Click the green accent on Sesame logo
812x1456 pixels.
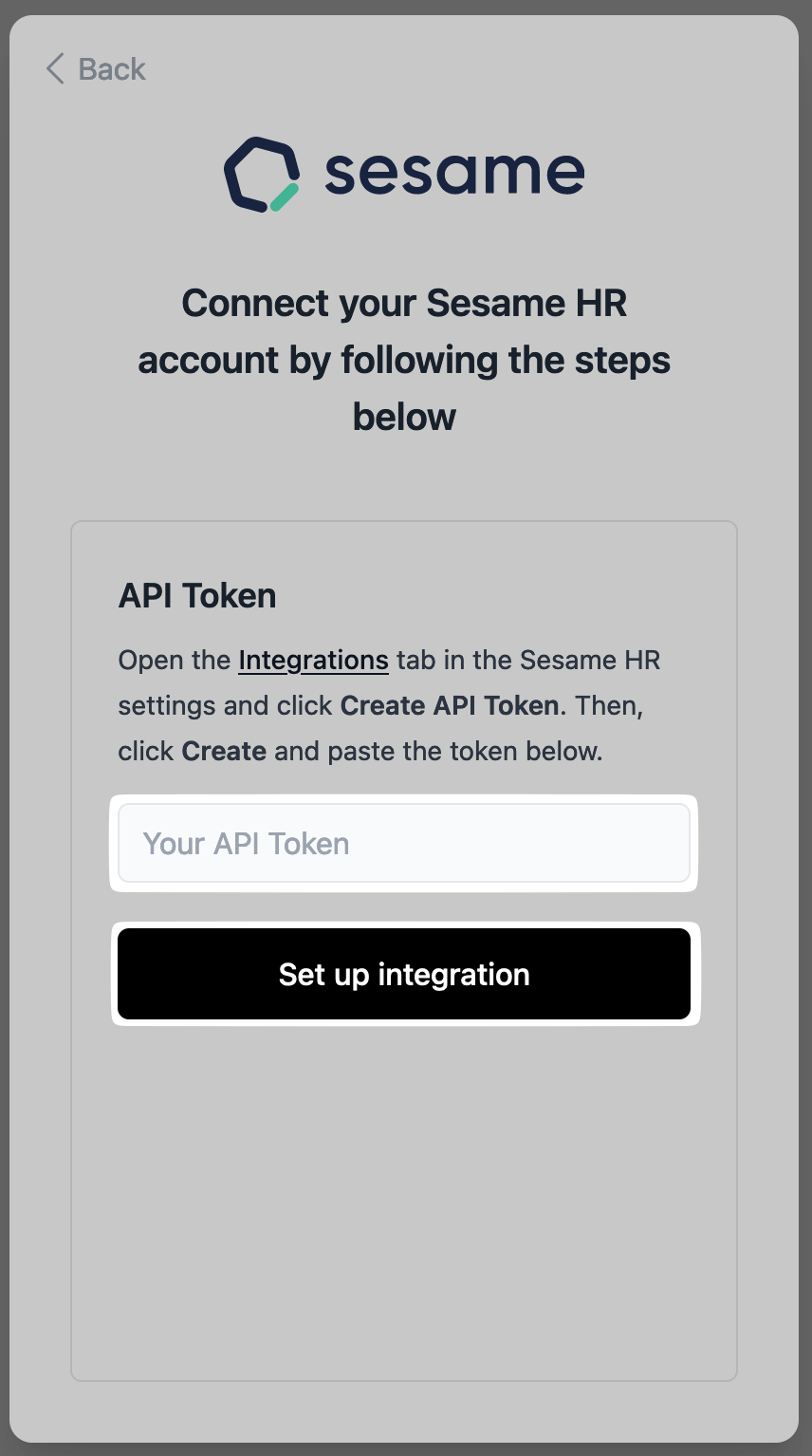pos(284,197)
